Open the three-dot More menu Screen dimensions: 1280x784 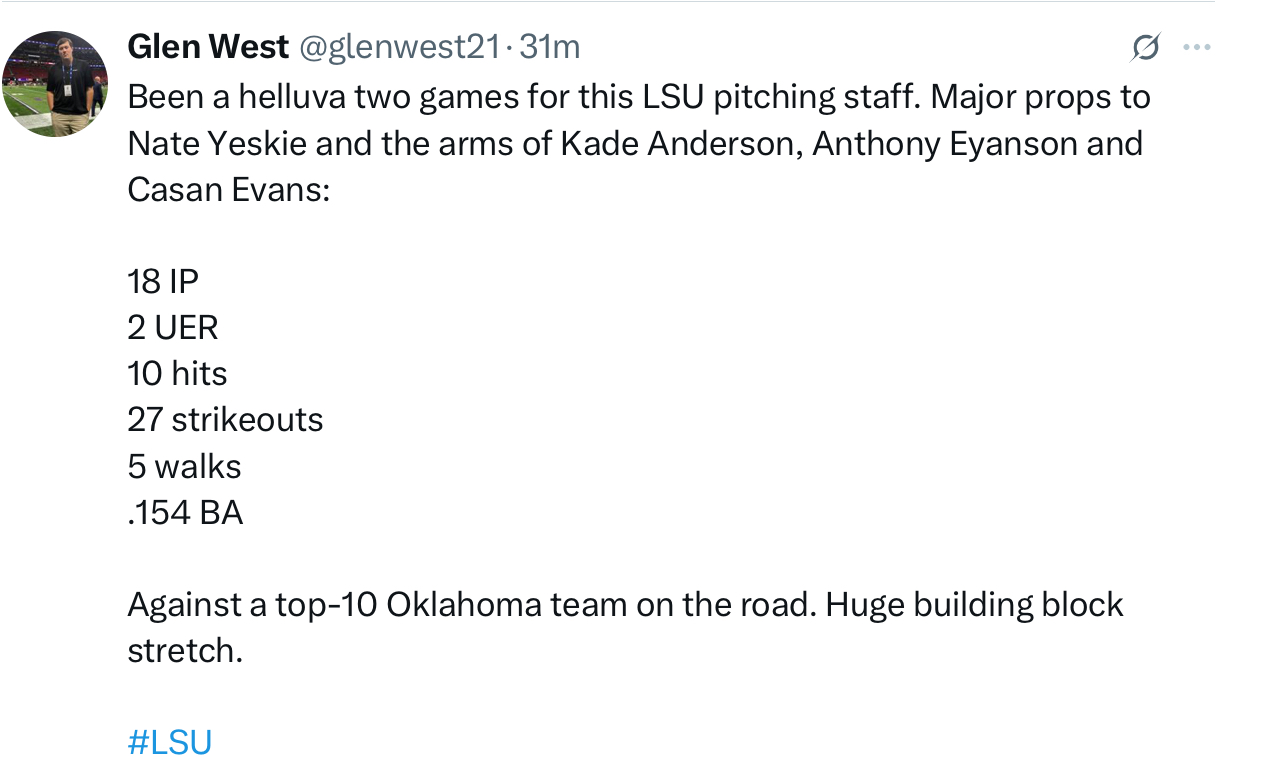[x=1196, y=47]
